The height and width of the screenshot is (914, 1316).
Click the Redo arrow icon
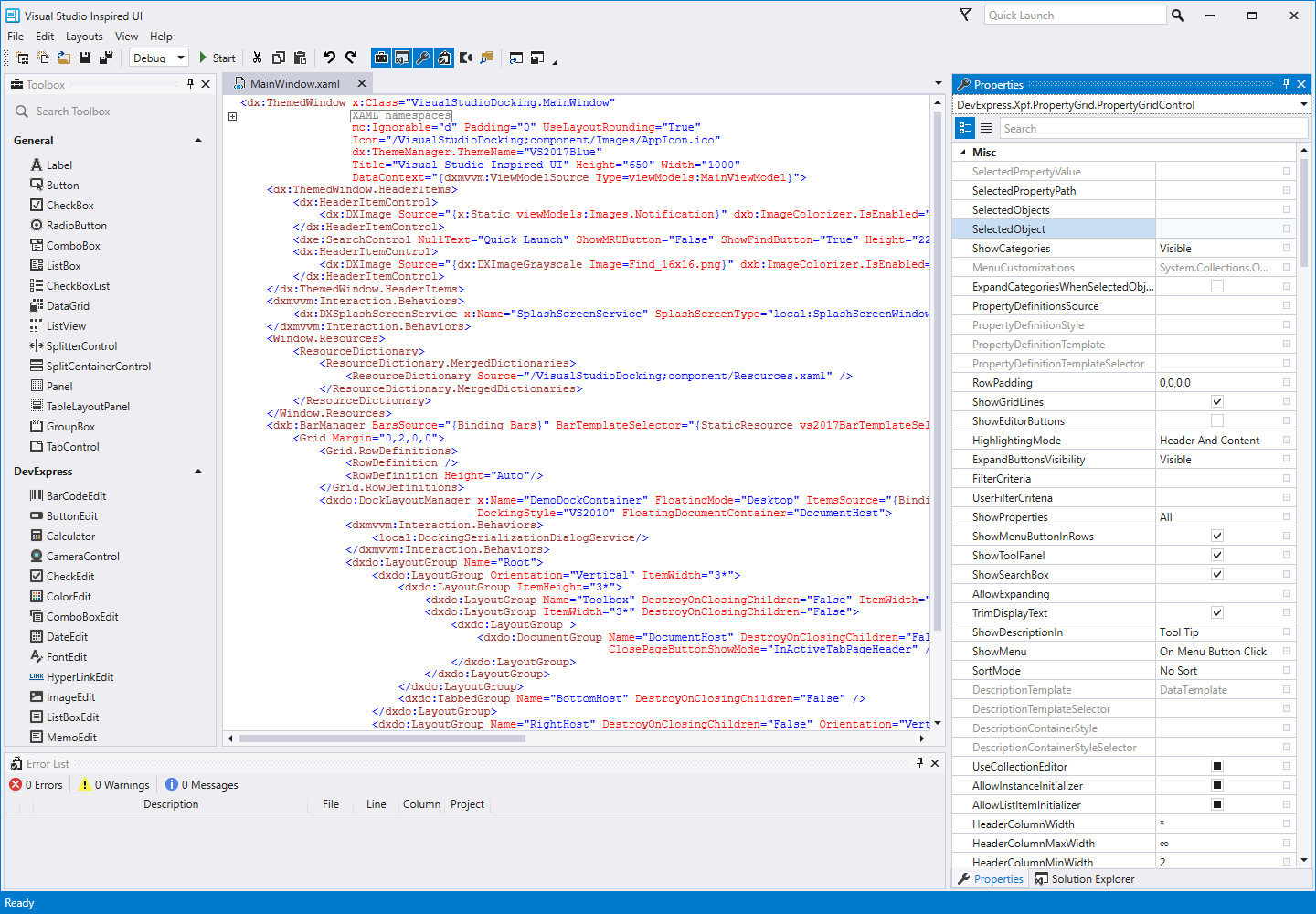click(x=351, y=58)
